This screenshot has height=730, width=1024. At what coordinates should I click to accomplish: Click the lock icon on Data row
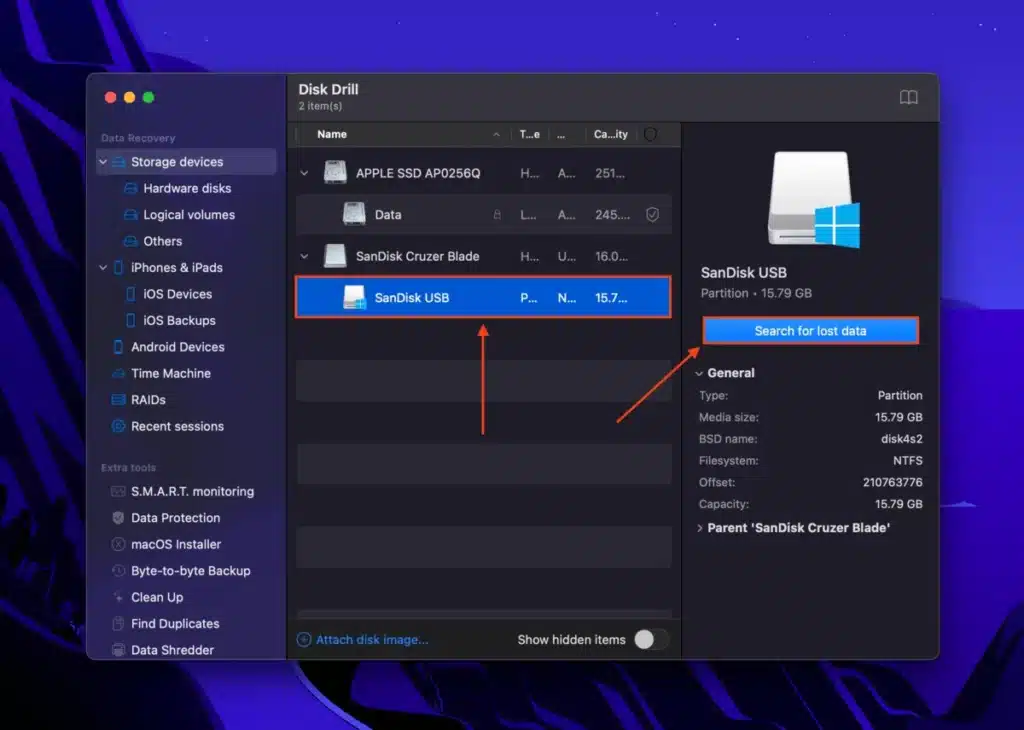click(497, 214)
